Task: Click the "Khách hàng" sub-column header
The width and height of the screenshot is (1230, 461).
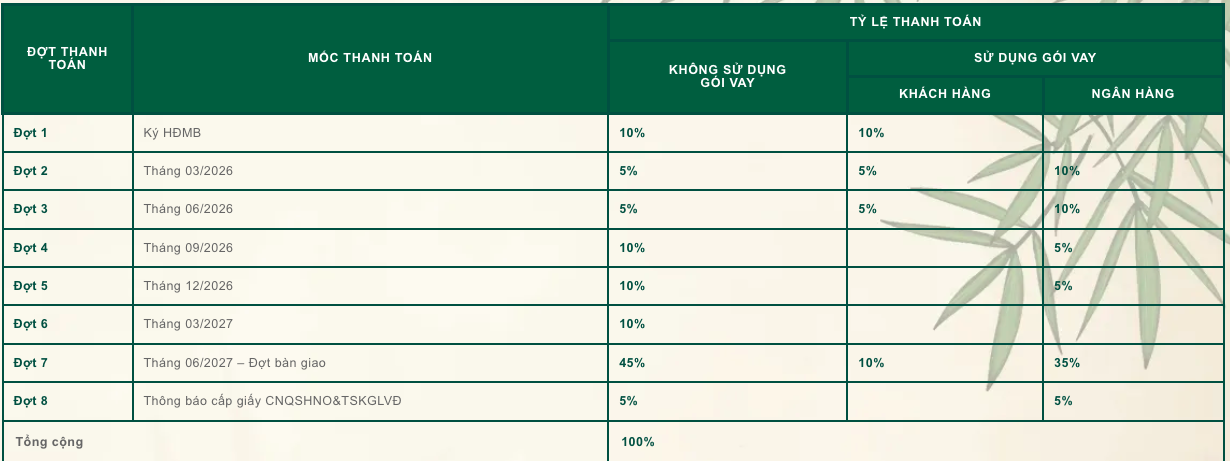Action: coord(945,94)
